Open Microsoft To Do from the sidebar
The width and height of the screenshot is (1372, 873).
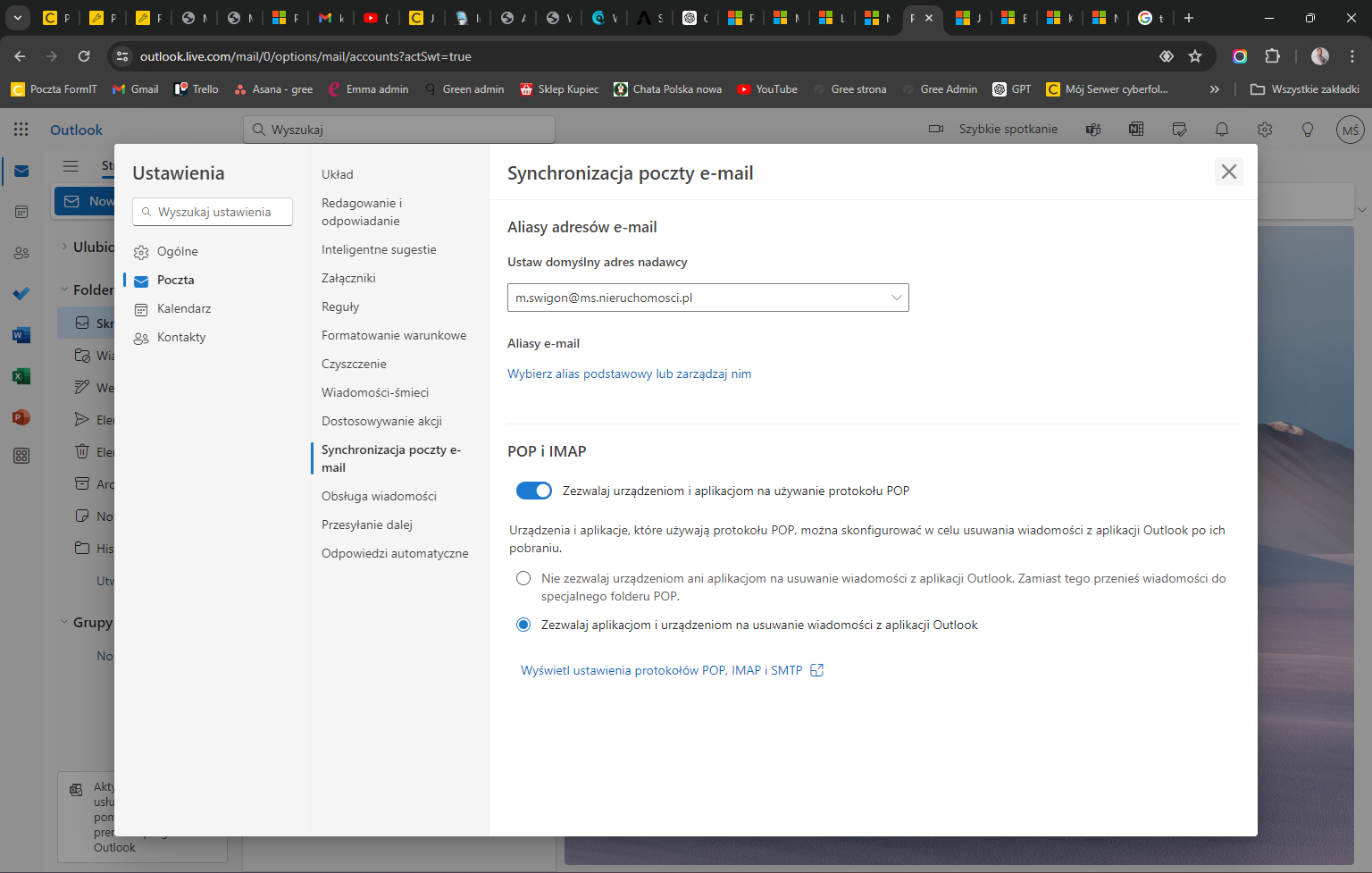(x=21, y=293)
